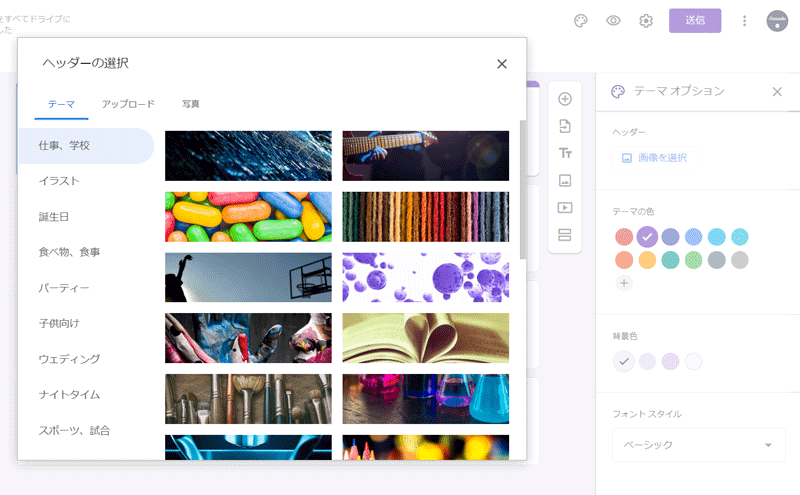Click the import questions icon
The width and height of the screenshot is (800, 495).
click(565, 126)
